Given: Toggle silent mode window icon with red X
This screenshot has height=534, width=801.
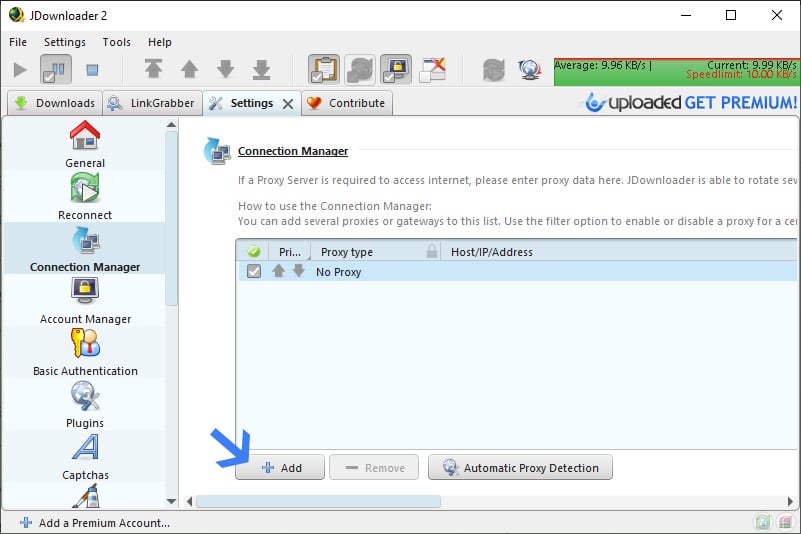Looking at the screenshot, I should 432,69.
